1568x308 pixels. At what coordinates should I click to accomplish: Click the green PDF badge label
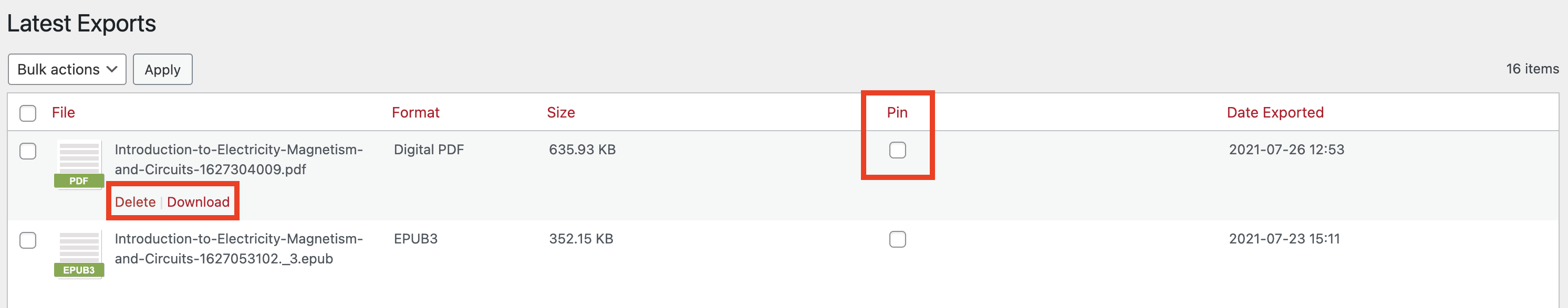coord(79,180)
